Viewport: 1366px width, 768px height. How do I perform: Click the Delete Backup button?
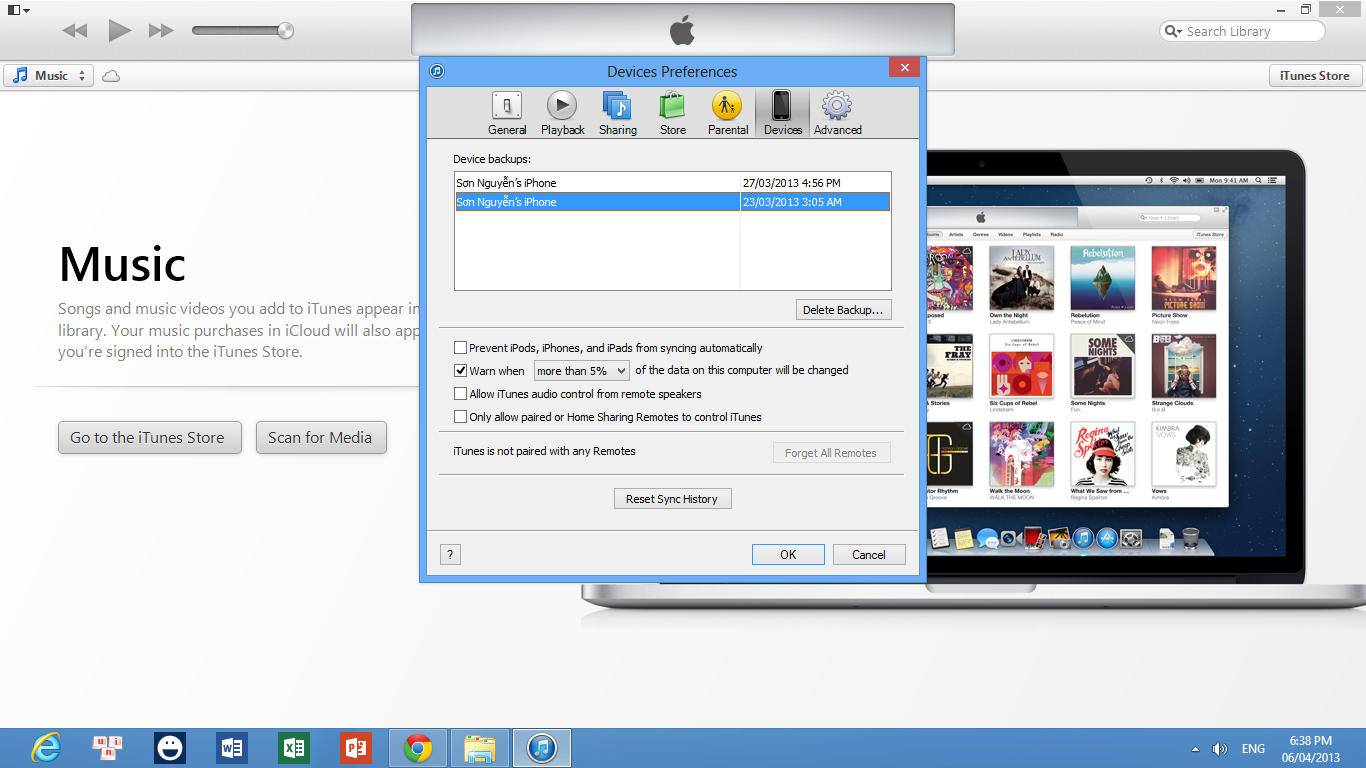(x=843, y=310)
